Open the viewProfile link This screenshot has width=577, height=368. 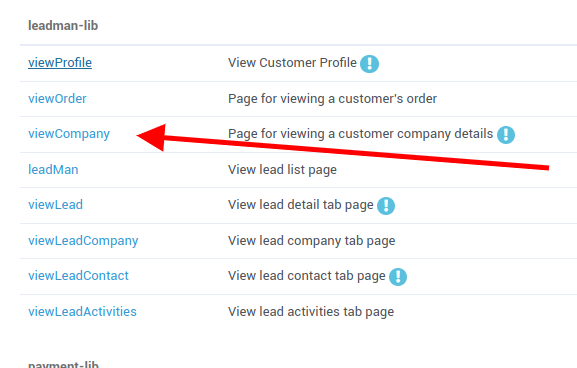(60, 63)
